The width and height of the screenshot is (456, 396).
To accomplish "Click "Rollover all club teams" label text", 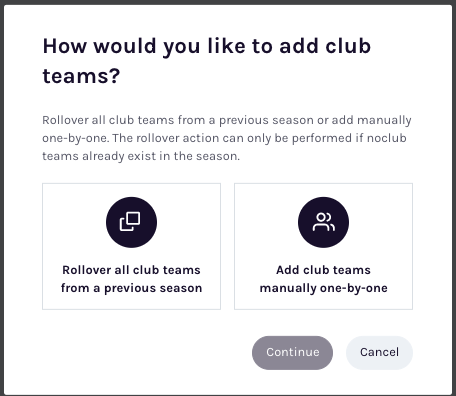I will pyautogui.click(x=131, y=270).
